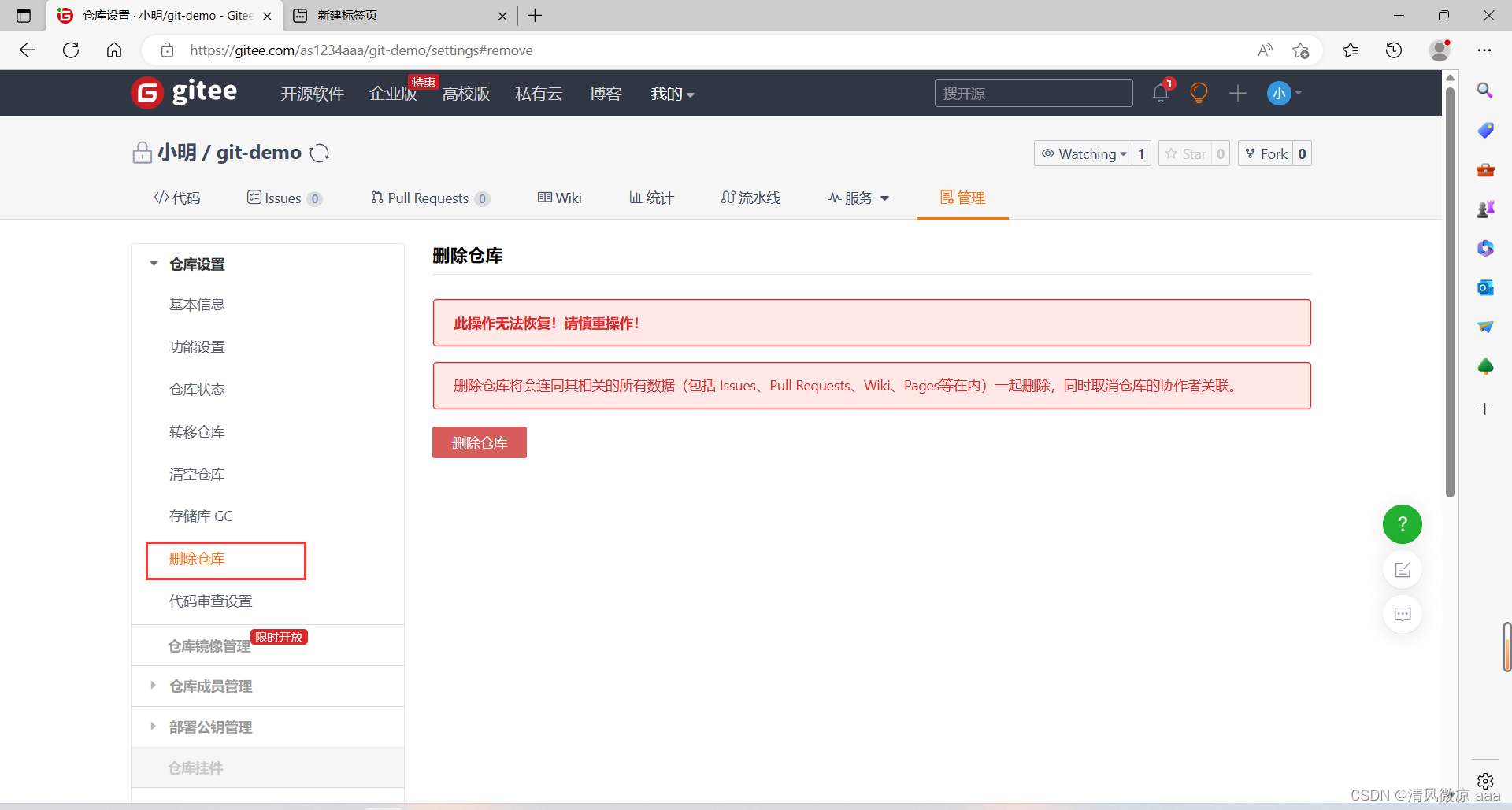Expand the 我的 header dropdown
Screen dimensions: 1512x810
pyautogui.click(x=672, y=94)
